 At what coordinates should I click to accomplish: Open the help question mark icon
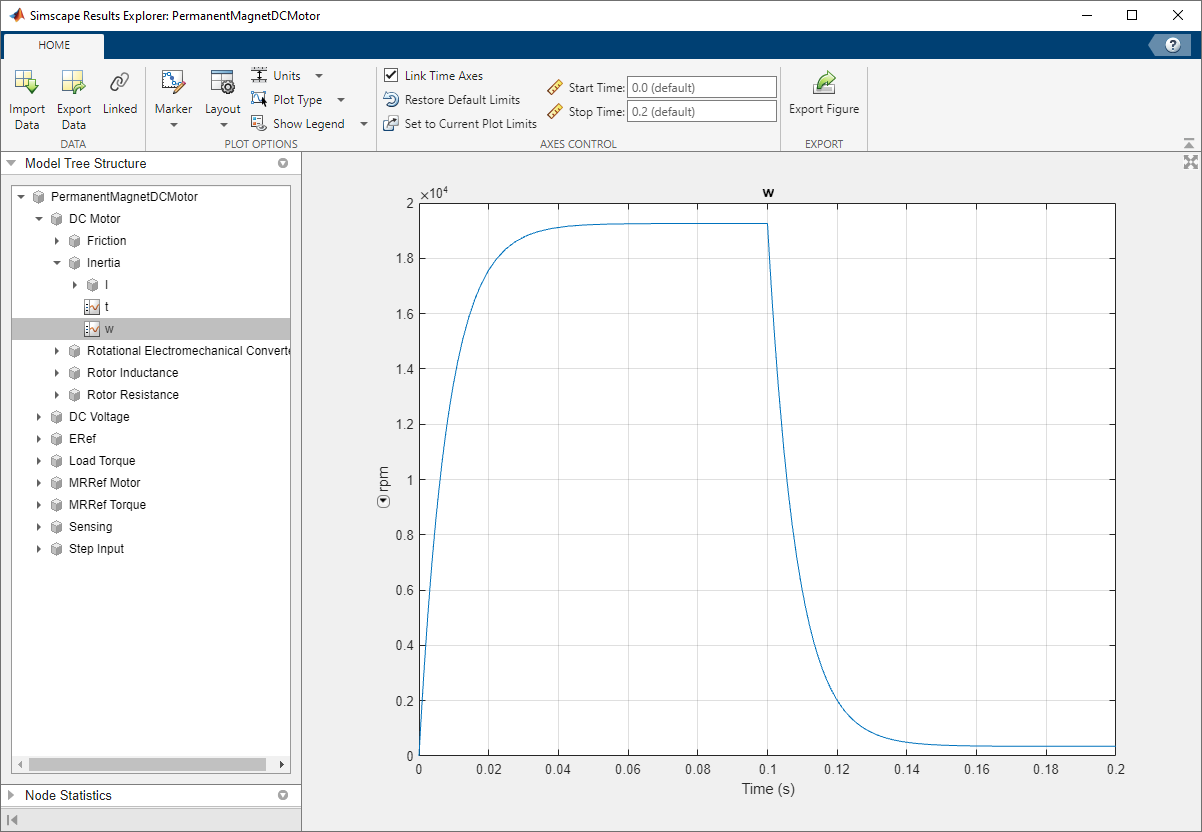pos(1173,45)
